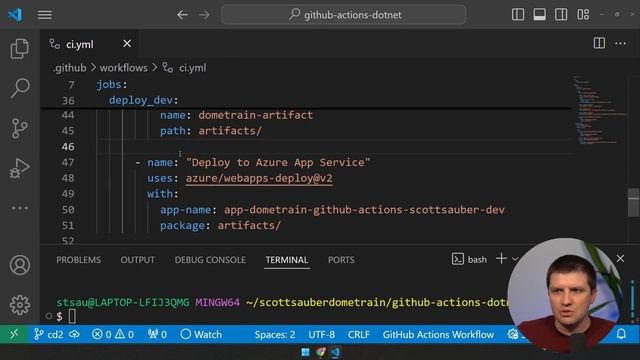Click the forwarded ports indicator showing 0
The height and width of the screenshot is (360, 640).
click(x=157, y=335)
